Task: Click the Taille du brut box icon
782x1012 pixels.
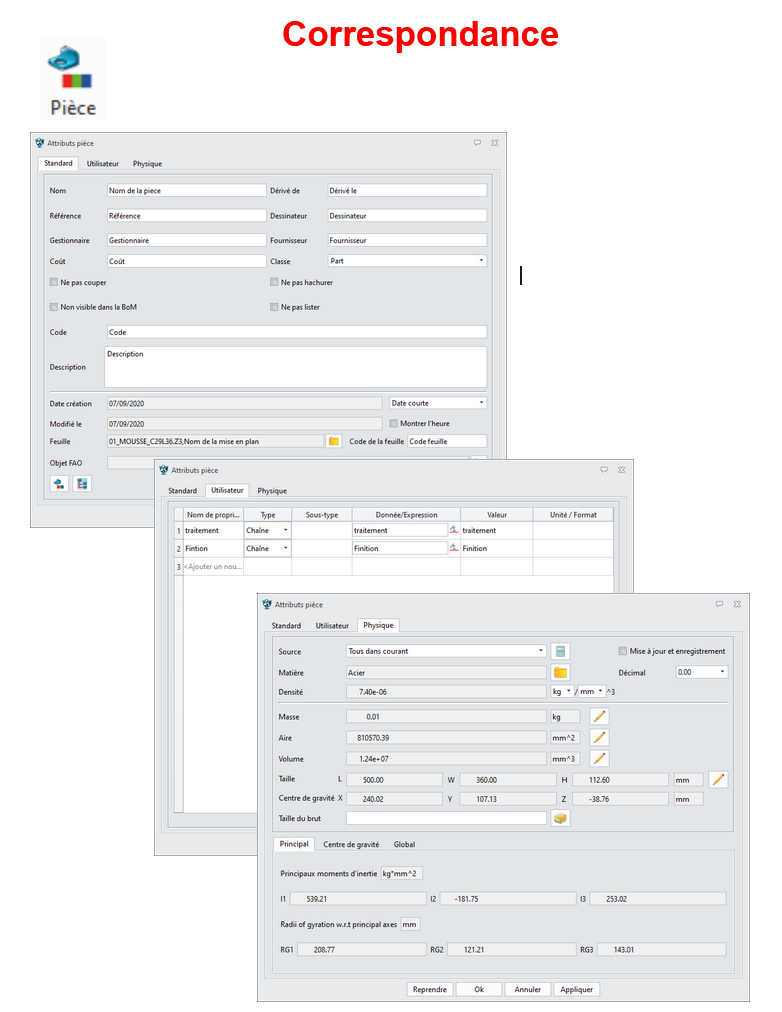Action: tap(560, 818)
